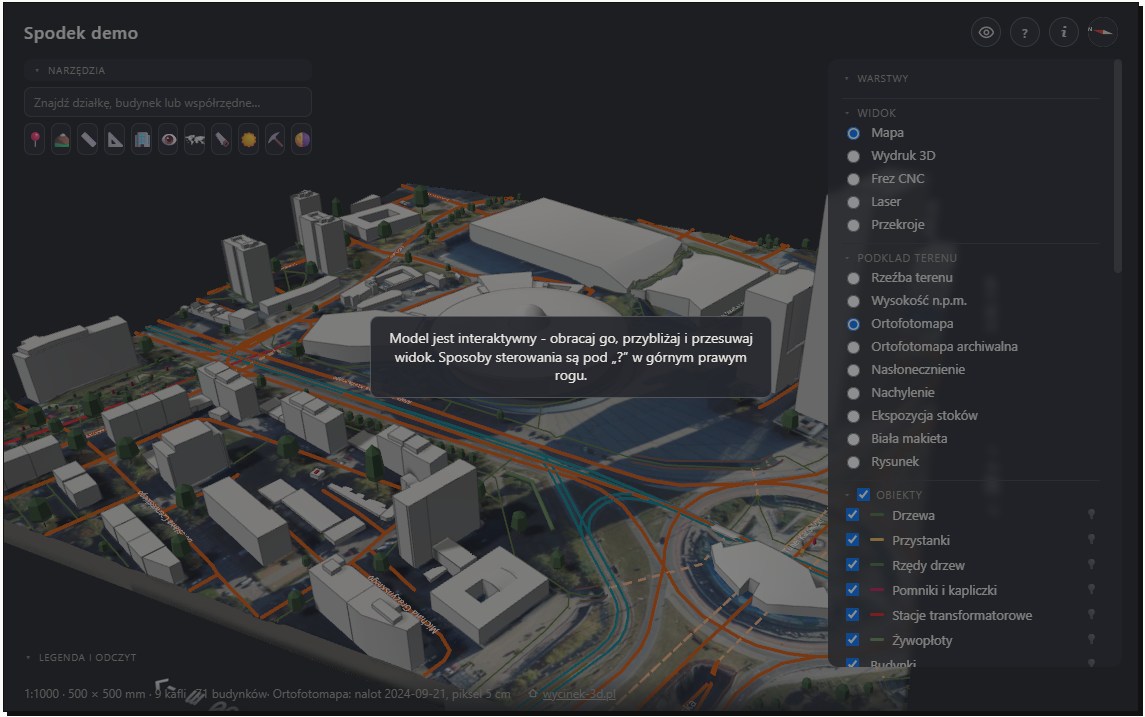Click the Pomniki i kapliczki pink swatch
1145x717 pixels.
coord(877,590)
